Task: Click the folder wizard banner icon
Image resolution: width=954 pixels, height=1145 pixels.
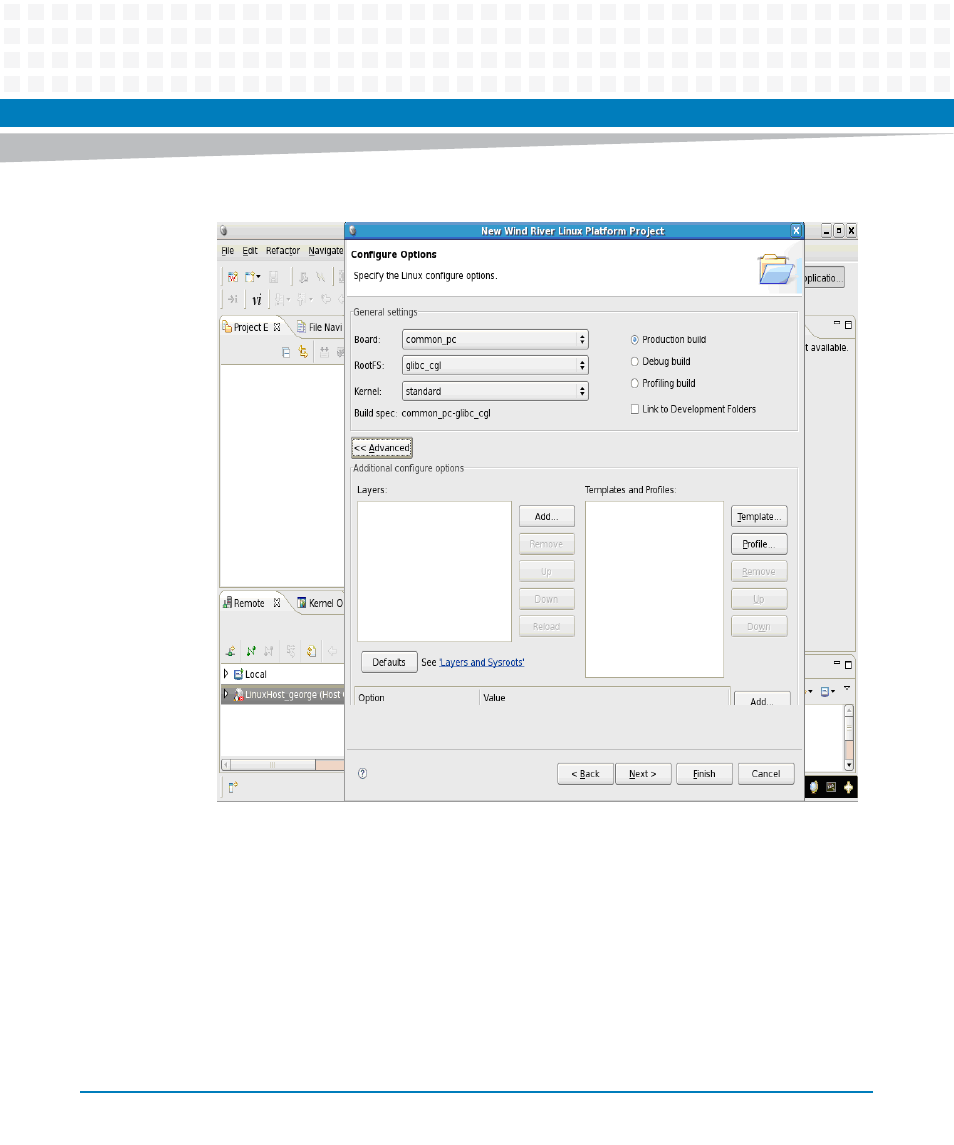Action: 775,269
